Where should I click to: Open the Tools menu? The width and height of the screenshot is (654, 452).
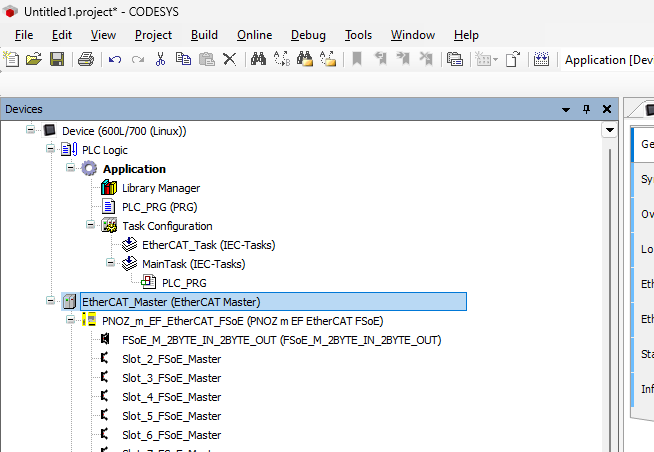click(x=358, y=35)
